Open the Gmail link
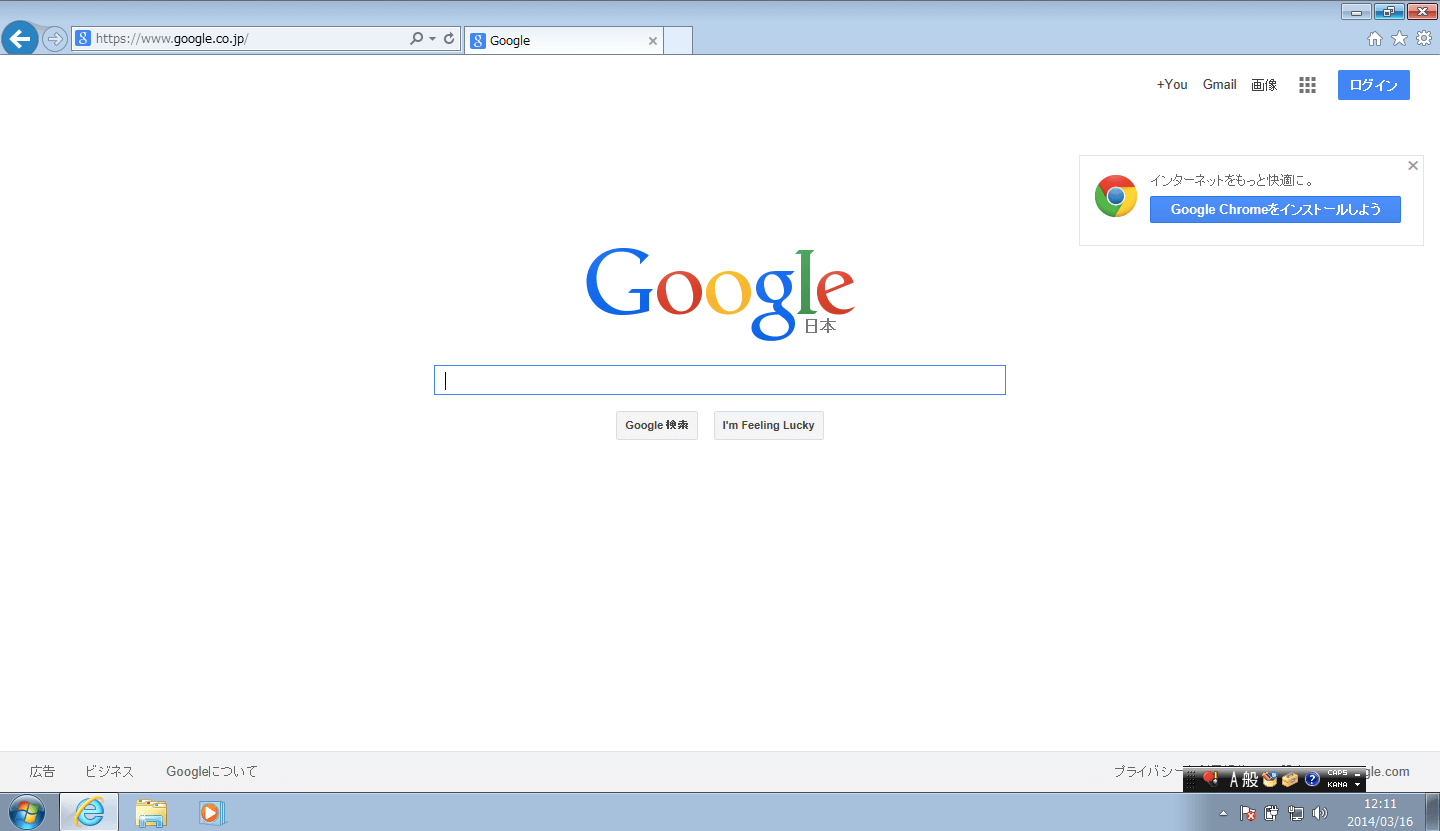 pos(1220,85)
